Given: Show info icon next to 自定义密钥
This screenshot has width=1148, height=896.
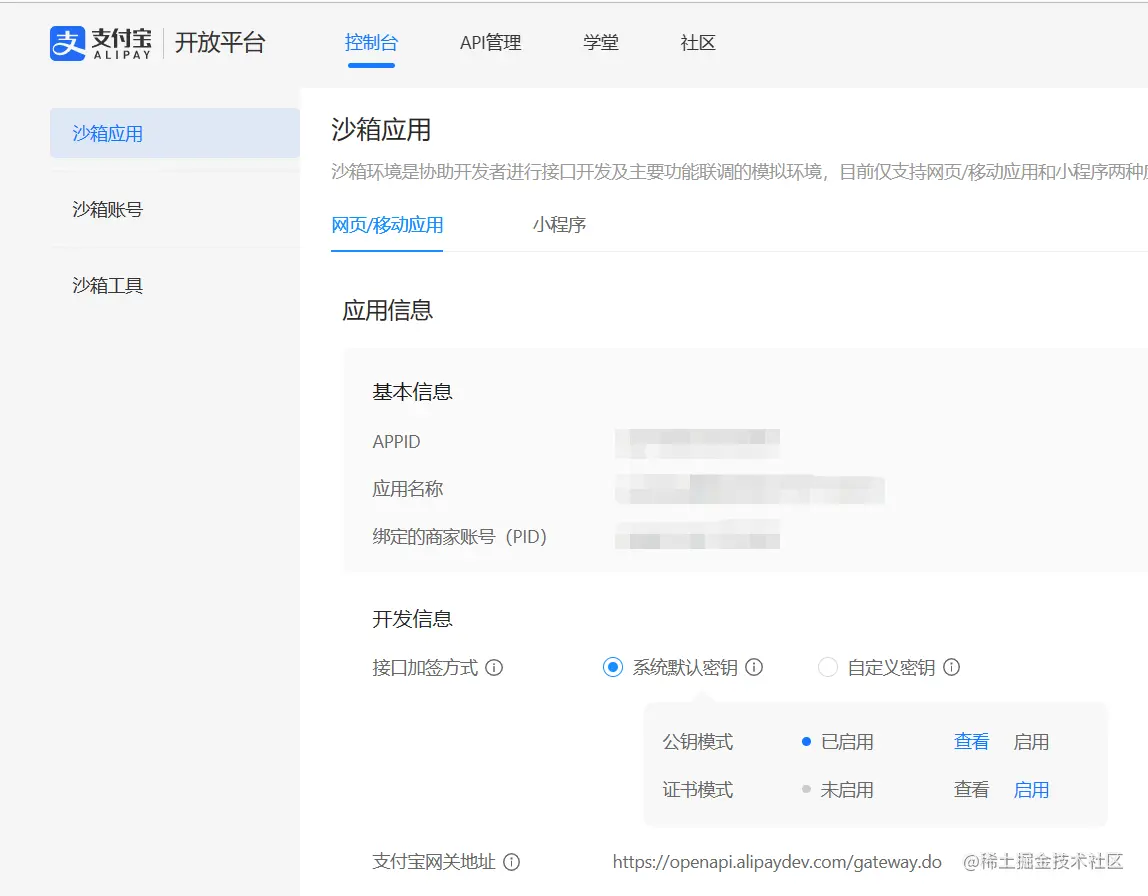Looking at the screenshot, I should click(951, 668).
